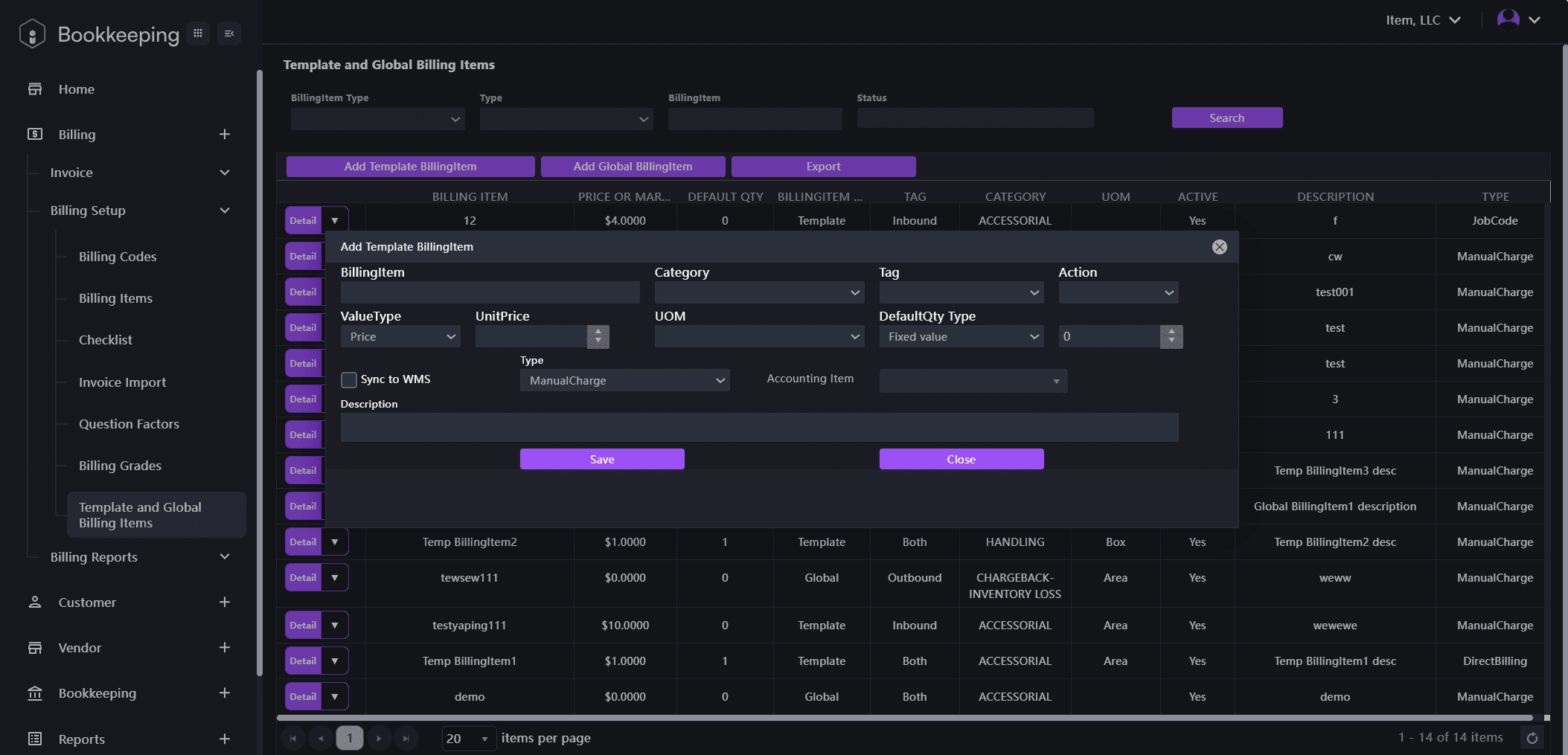1568x755 pixels.
Task: Click the Reports list icon
Action: (35, 739)
